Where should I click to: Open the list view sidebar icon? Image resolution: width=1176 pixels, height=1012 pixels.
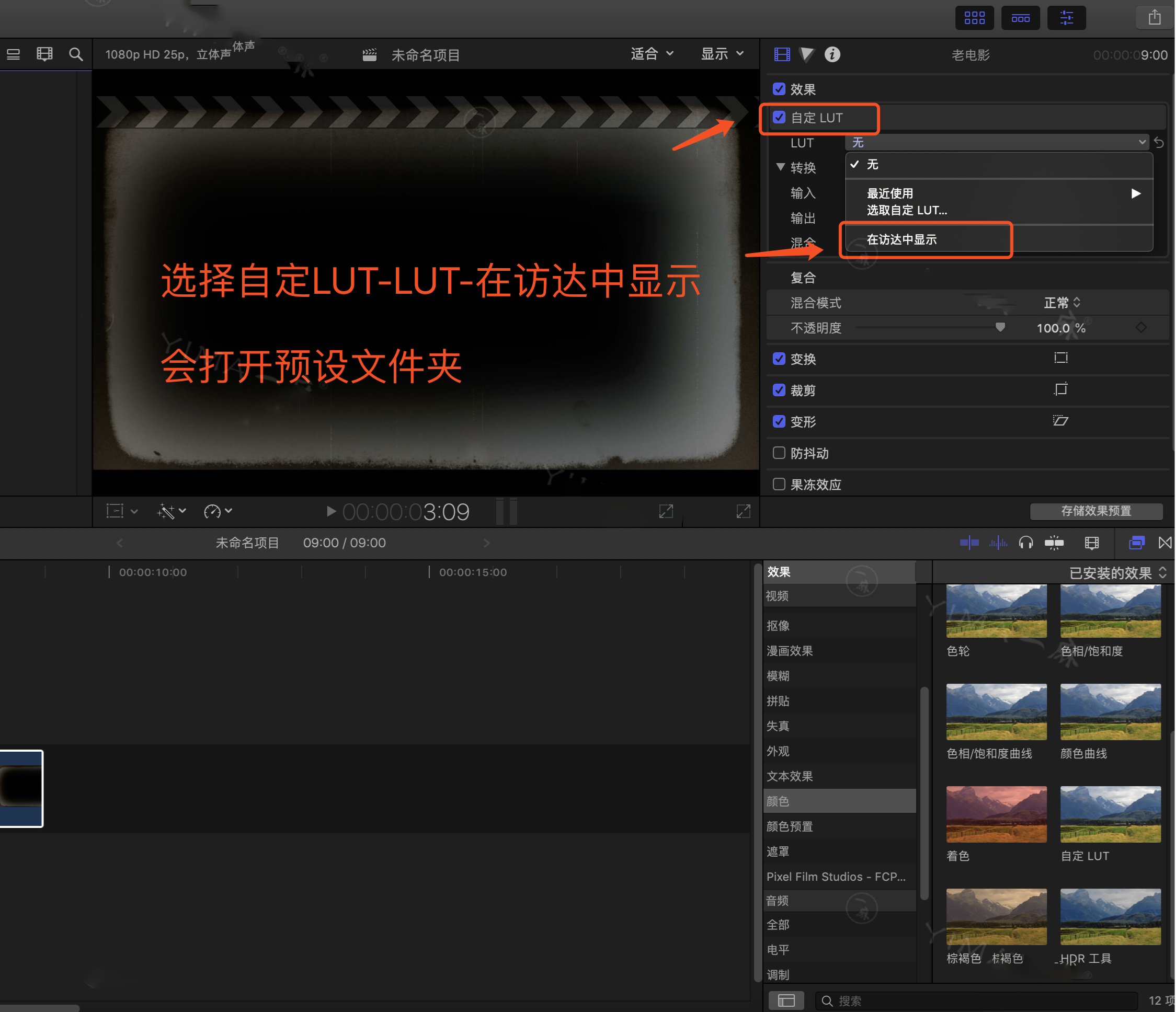tap(14, 54)
